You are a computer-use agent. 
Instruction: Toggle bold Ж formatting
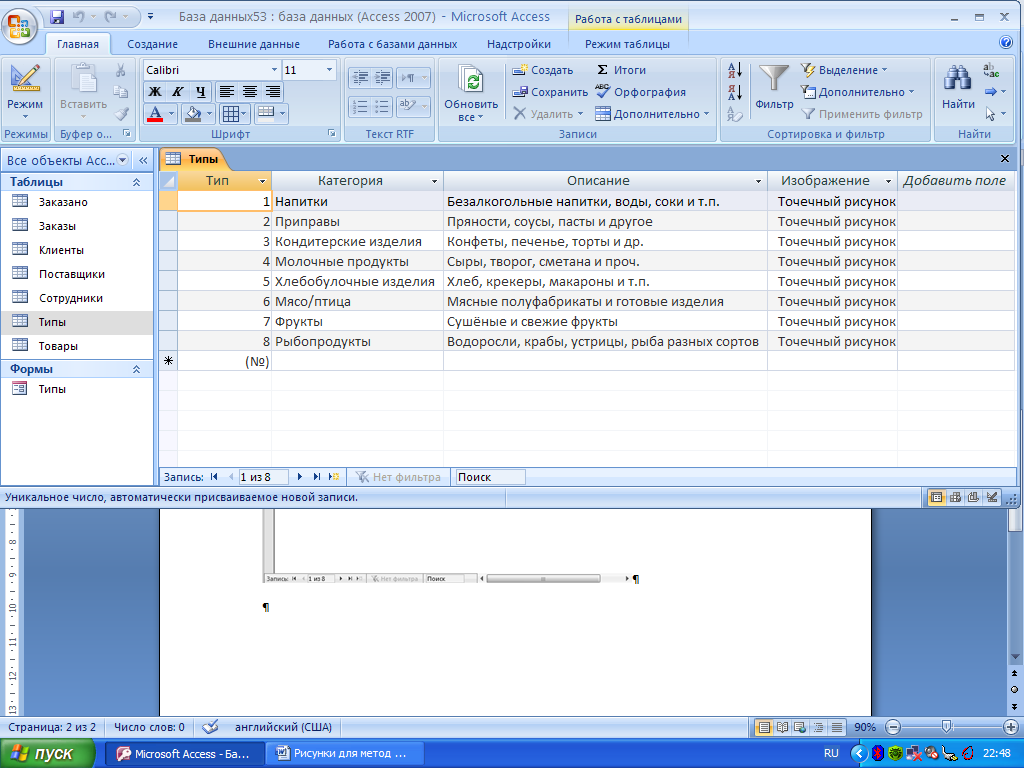(x=155, y=91)
